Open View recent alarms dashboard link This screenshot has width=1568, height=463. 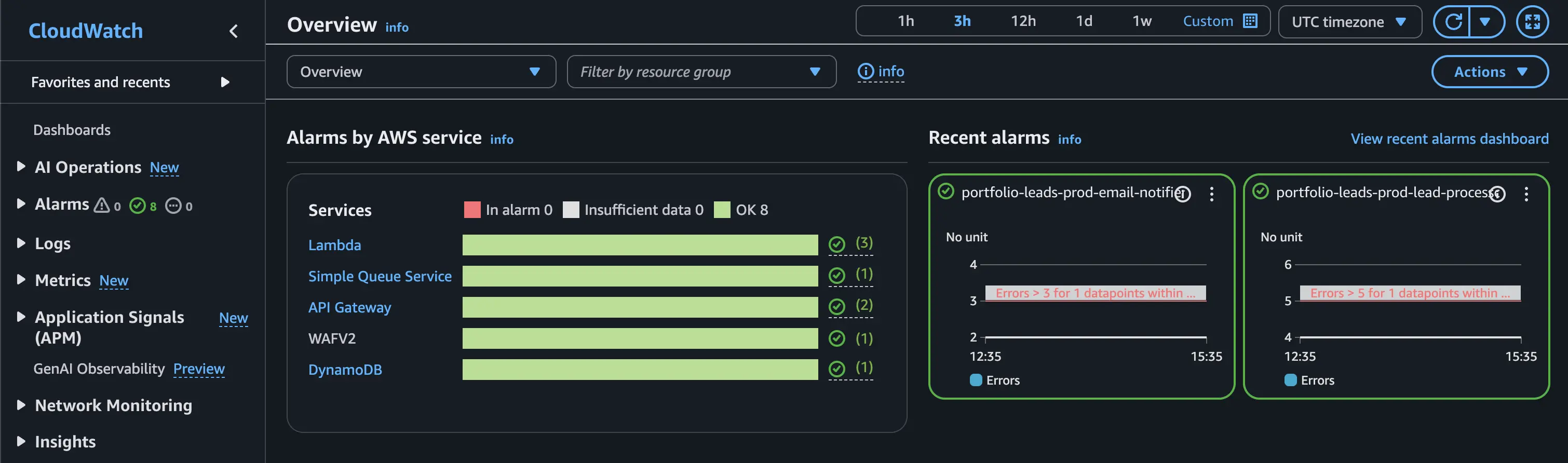(x=1449, y=139)
